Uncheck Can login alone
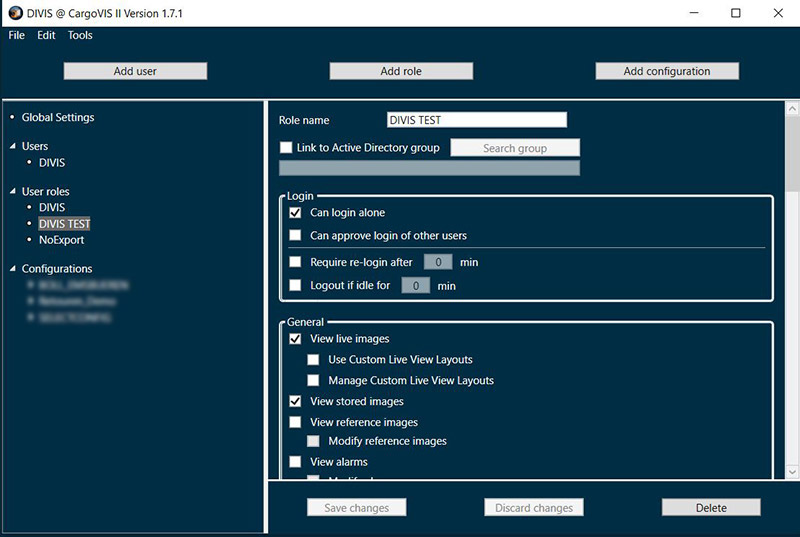This screenshot has width=800, height=537. click(x=295, y=213)
